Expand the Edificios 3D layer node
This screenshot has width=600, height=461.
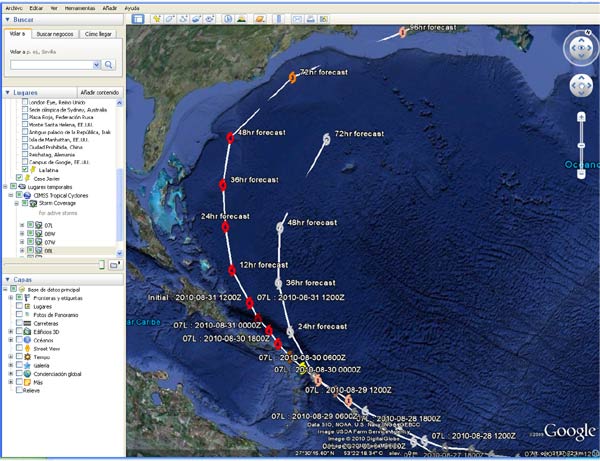[11, 332]
